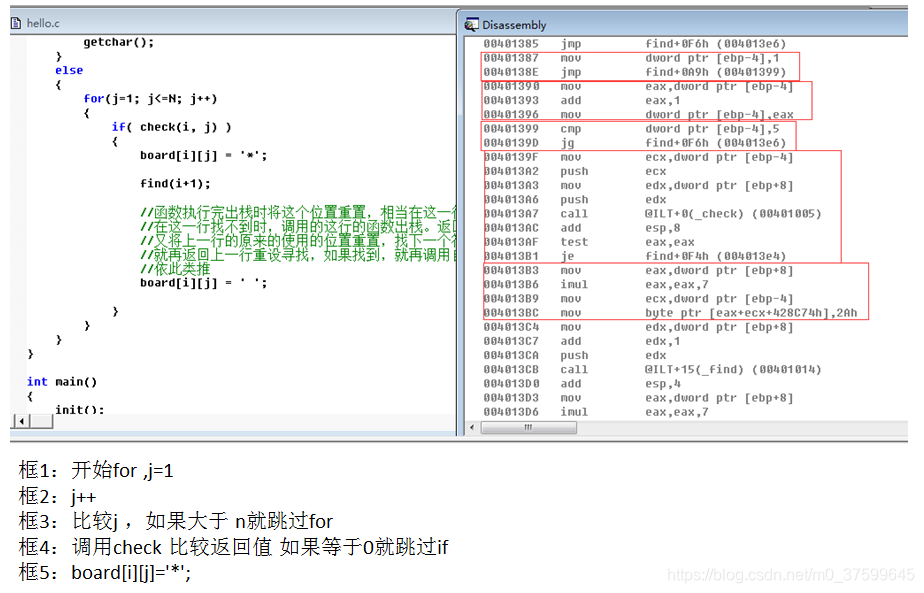Click the find(i+1); line

(175, 183)
